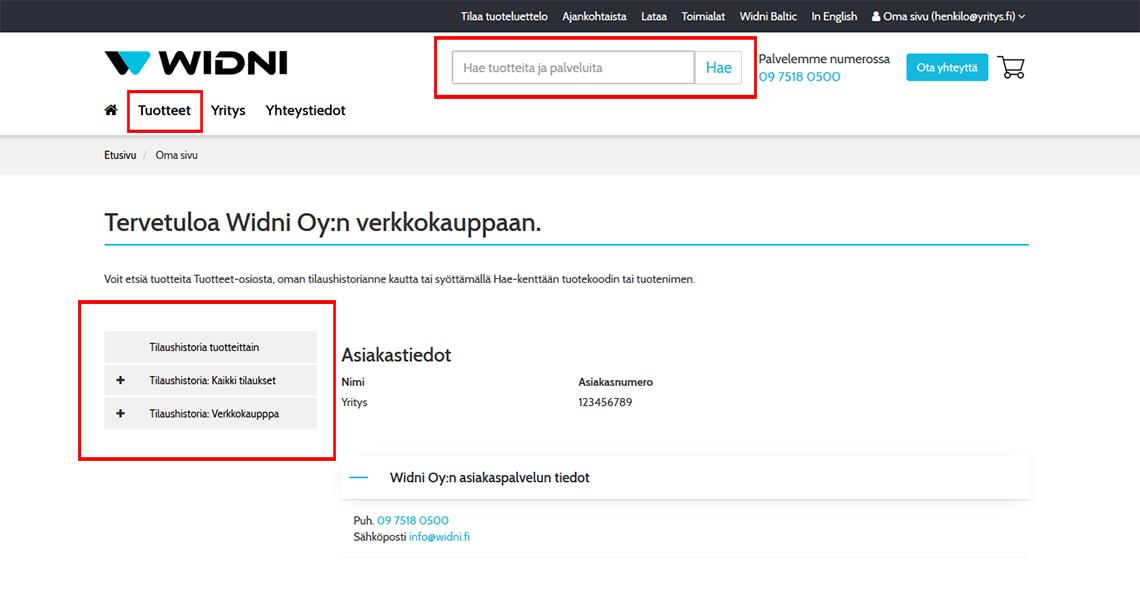Viewport: 1140px width, 612px height.
Task: Open the Tuotteet menu
Action: pos(165,110)
